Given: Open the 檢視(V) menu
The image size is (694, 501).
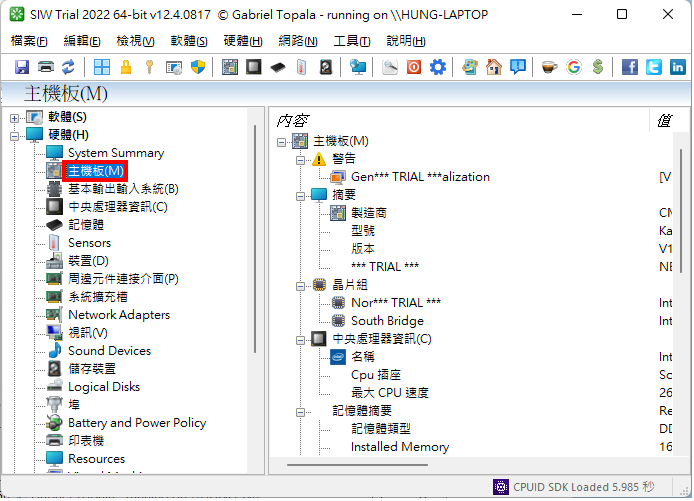Looking at the screenshot, I should [135, 41].
